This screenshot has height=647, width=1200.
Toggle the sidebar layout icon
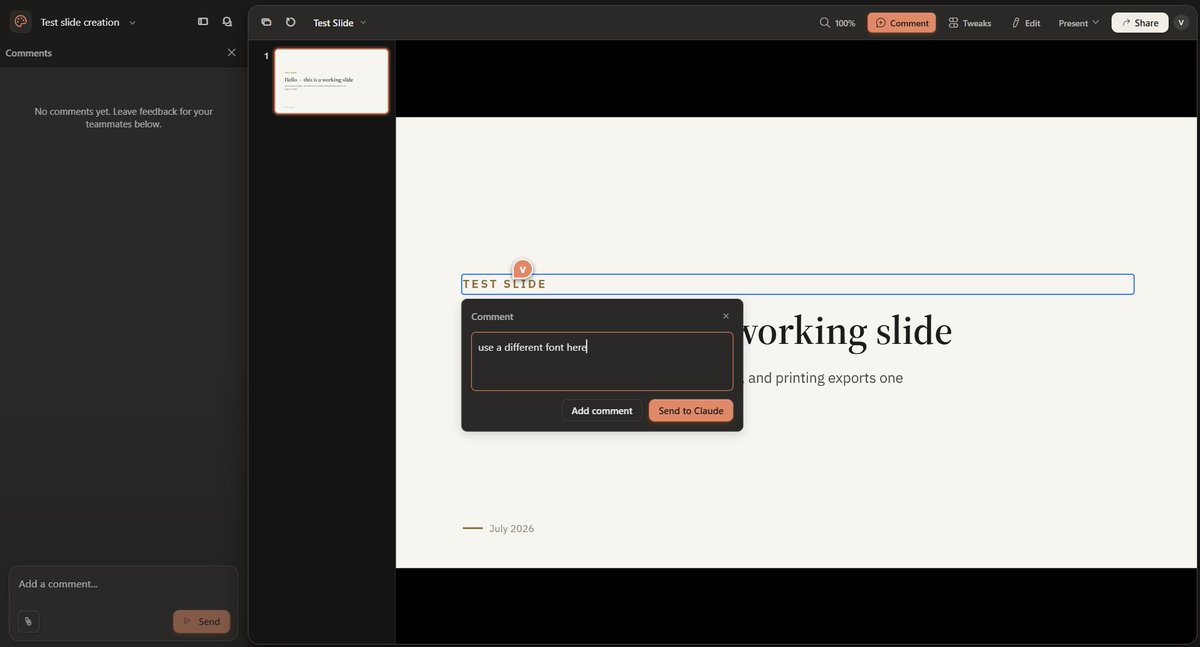tap(203, 22)
